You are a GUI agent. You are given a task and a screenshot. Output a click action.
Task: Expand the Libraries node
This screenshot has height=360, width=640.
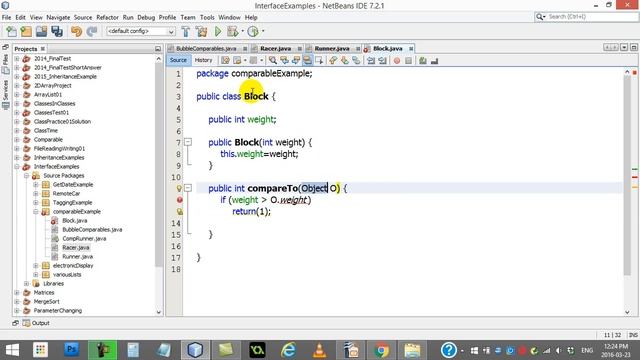point(27,283)
